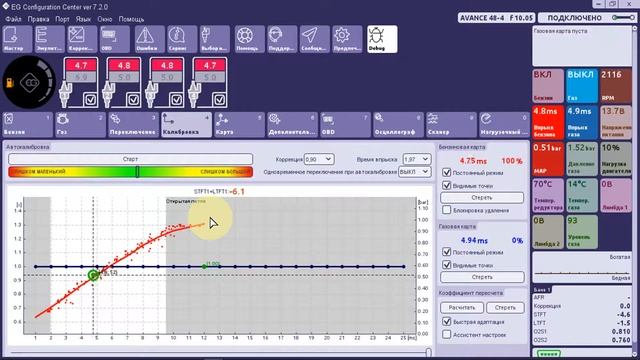Open the Сервис toolbar button
Image resolution: width=640 pixels, height=360 pixels.
(x=182, y=39)
